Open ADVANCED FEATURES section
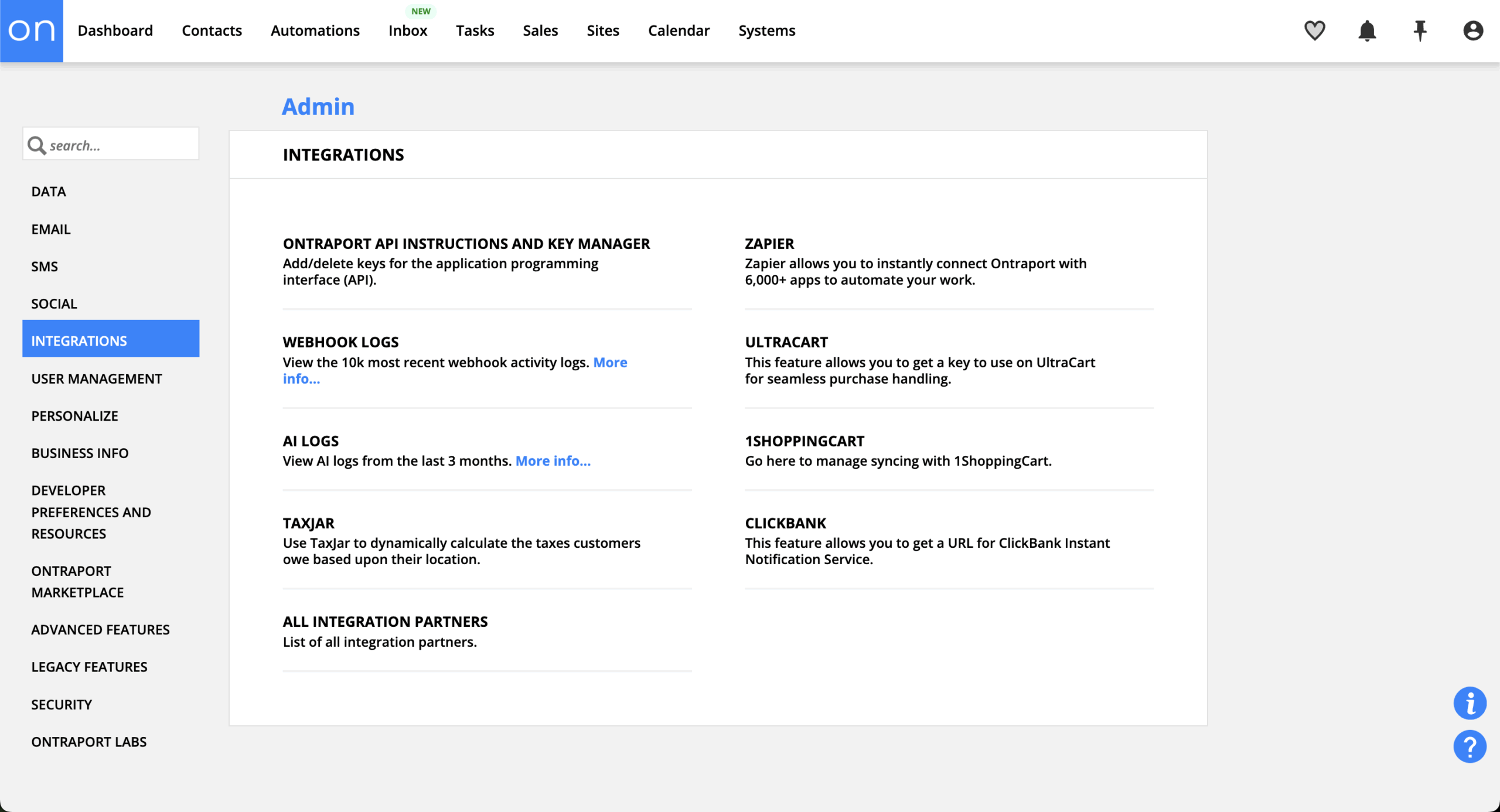The height and width of the screenshot is (812, 1500). click(x=100, y=630)
